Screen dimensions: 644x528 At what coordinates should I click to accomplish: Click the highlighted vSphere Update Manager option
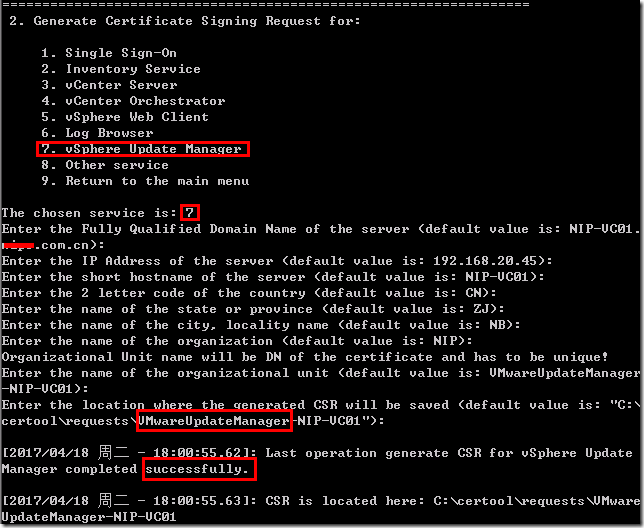coord(143,149)
